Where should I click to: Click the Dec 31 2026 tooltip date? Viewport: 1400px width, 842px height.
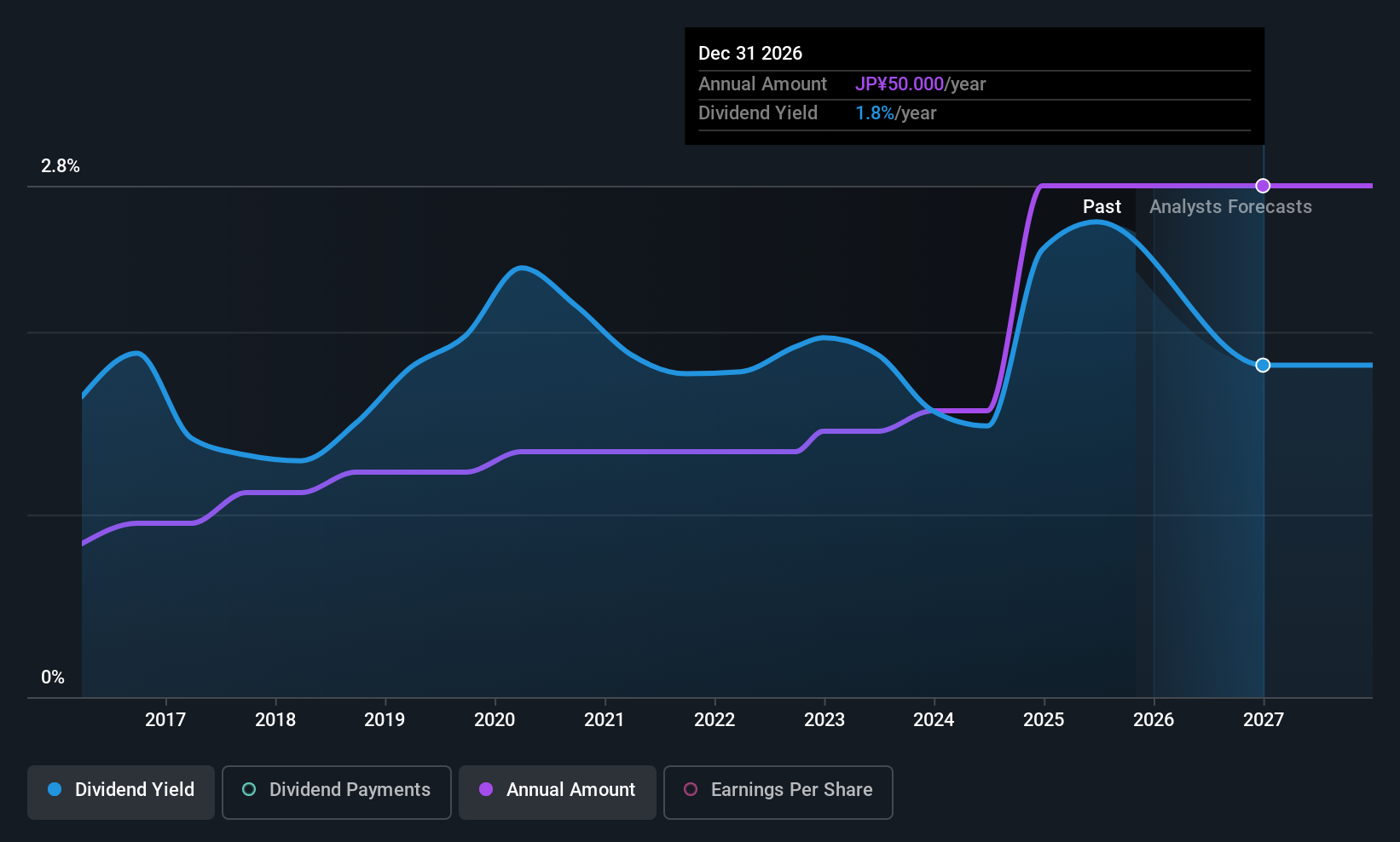(750, 54)
